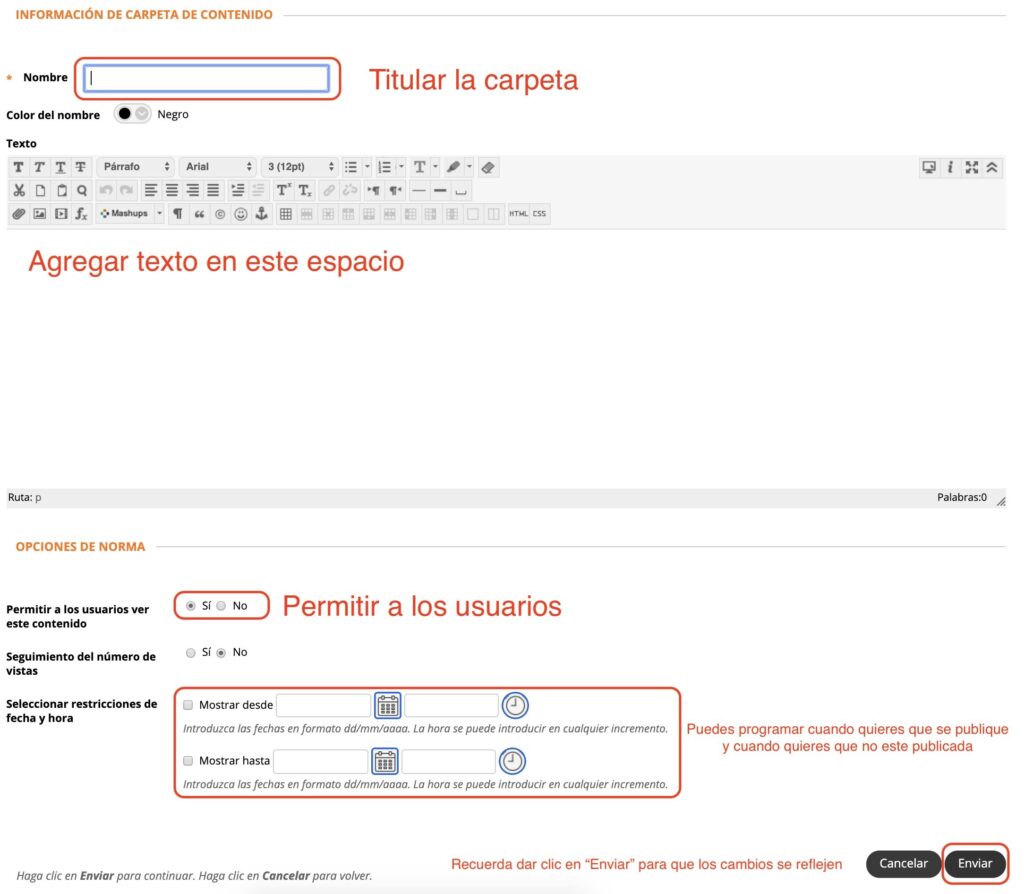Select No for Permitir a los usuarios ver

point(222,606)
